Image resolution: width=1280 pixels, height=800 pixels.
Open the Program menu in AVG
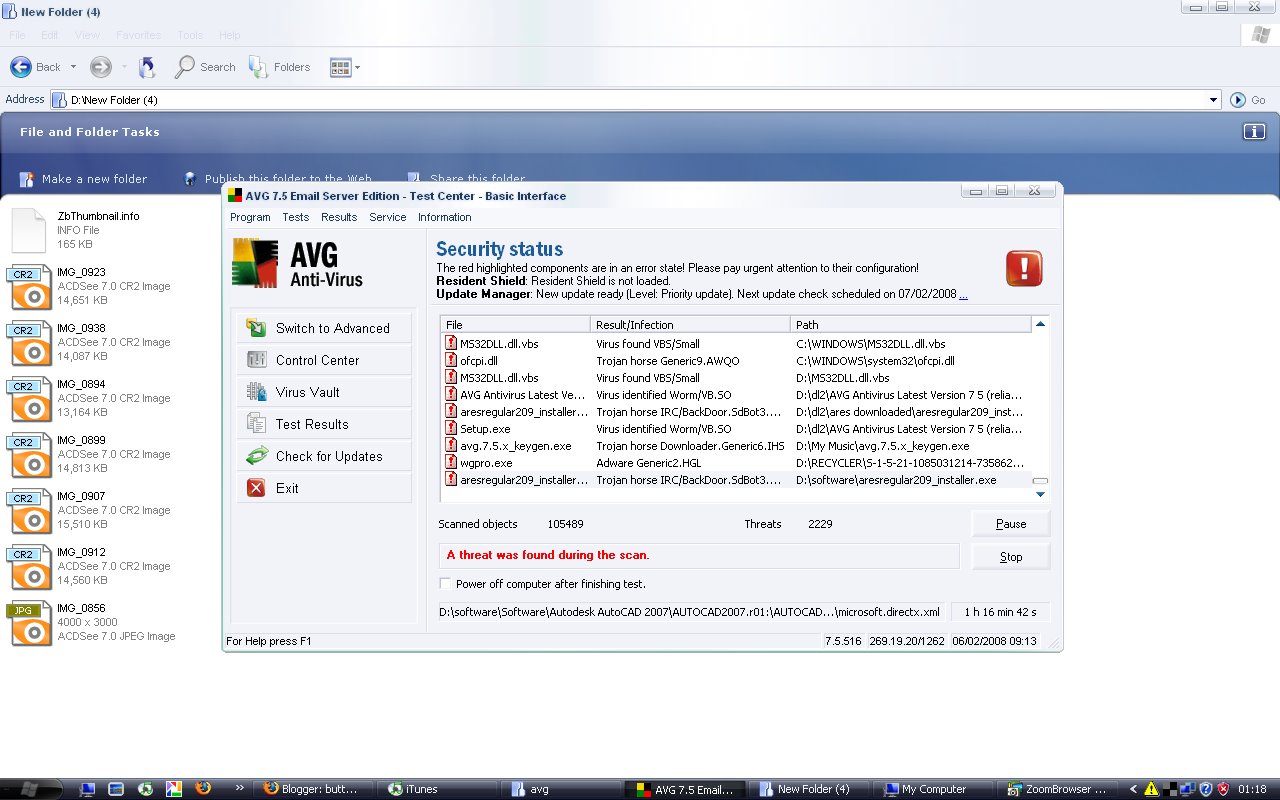tap(250, 217)
